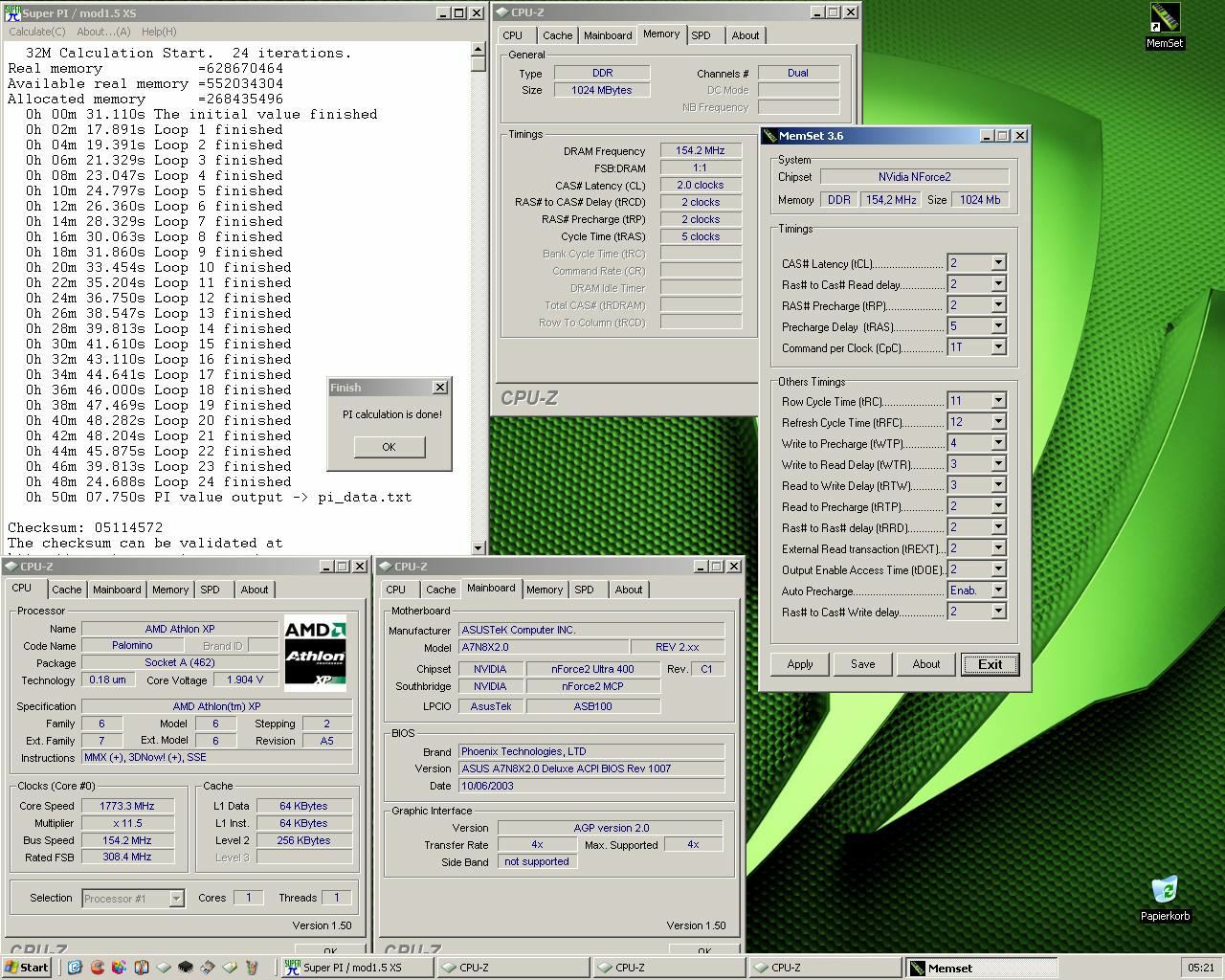The image size is (1225, 980).
Task: Click OK in the Finish dialog
Action: click(x=389, y=447)
